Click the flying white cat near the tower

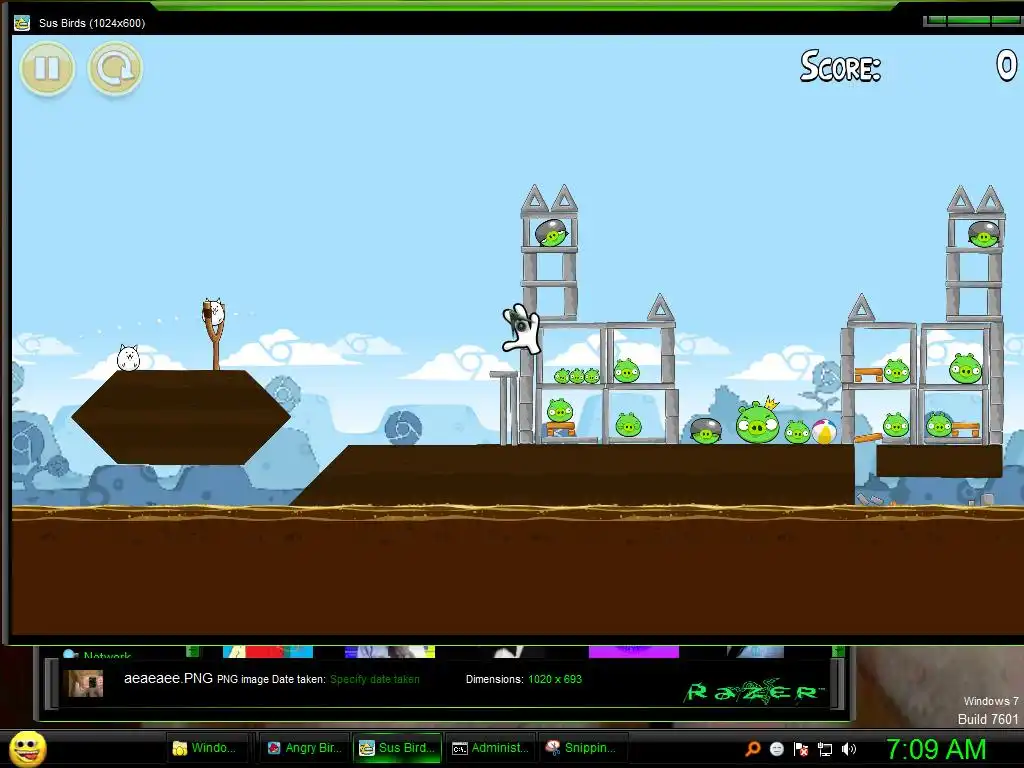521,328
